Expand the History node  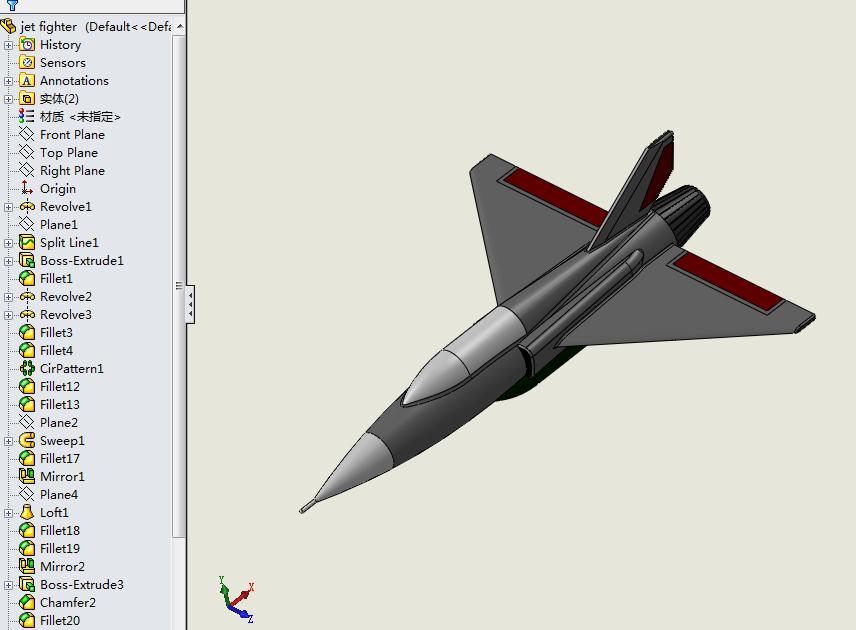[8, 45]
